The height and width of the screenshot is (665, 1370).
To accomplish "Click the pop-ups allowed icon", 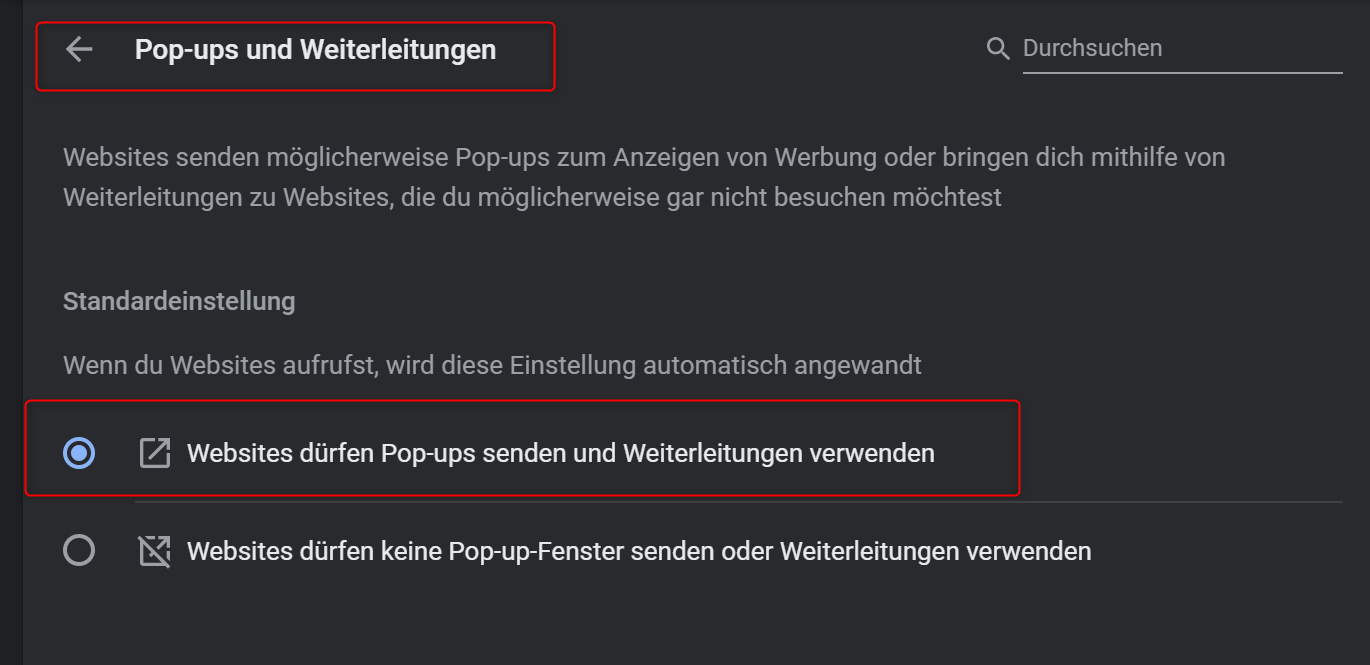I will [155, 453].
